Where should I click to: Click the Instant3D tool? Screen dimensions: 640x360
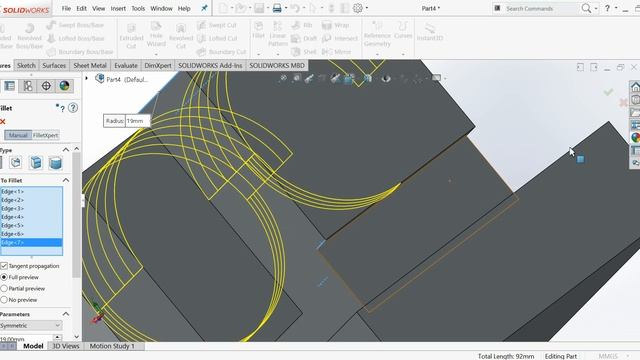(x=430, y=32)
